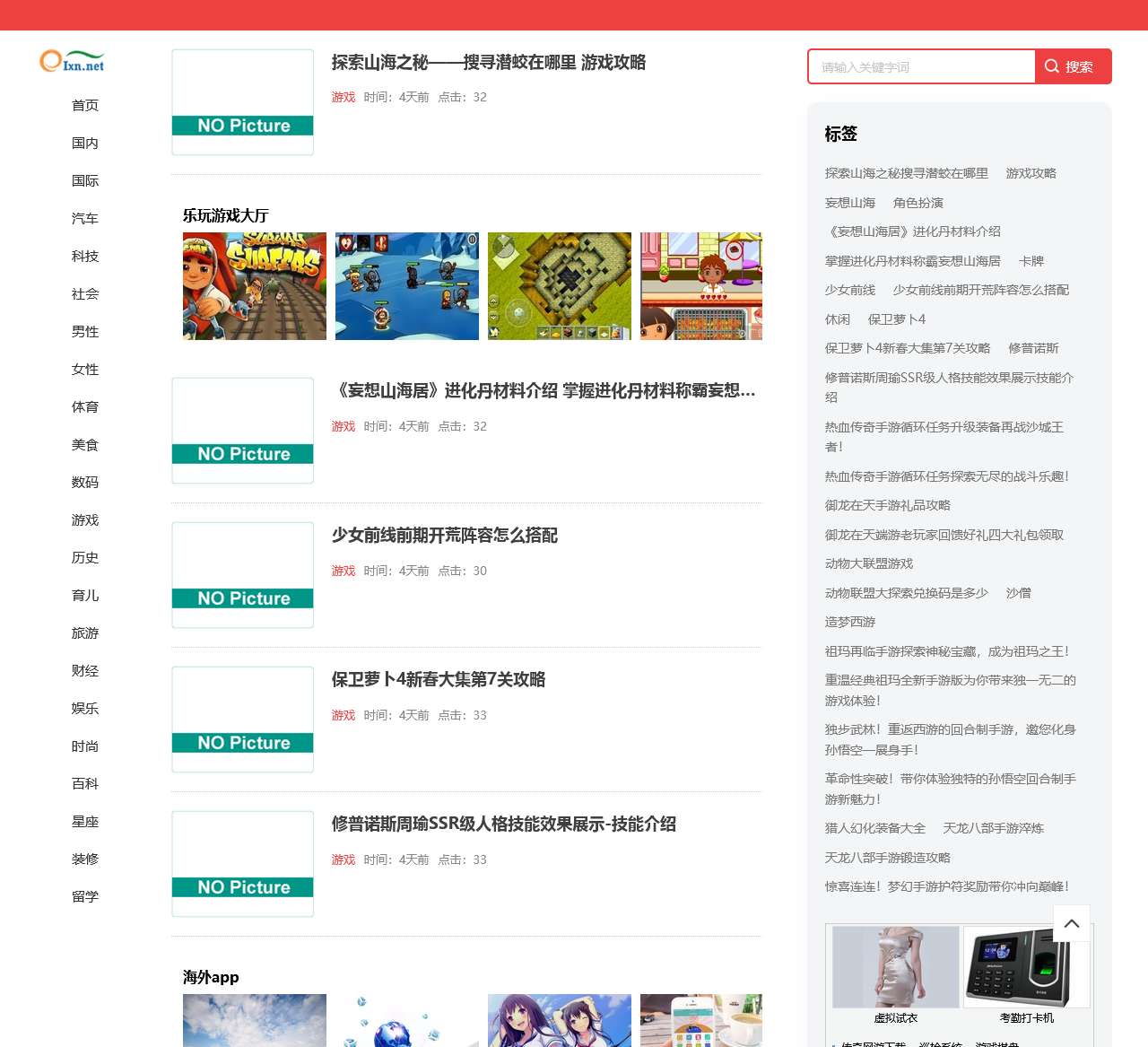Image resolution: width=1148 pixels, height=1047 pixels.
Task: Click the 造梦西游 tag
Action: pyautogui.click(x=850, y=622)
